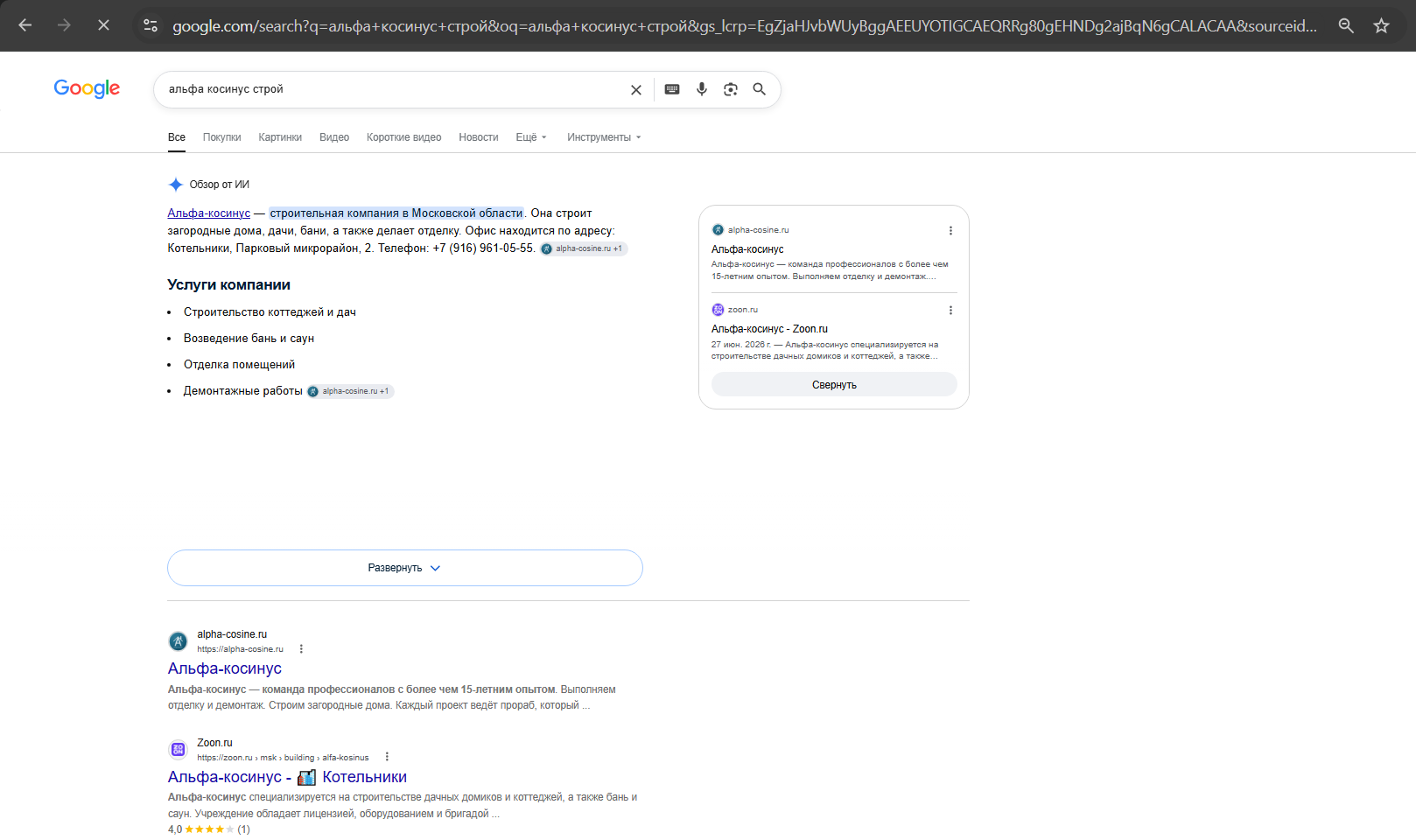Screen dimensions: 1416x840
Task: Open Альфа-косинус - Zoon.ru source card
Action: coord(834,332)
